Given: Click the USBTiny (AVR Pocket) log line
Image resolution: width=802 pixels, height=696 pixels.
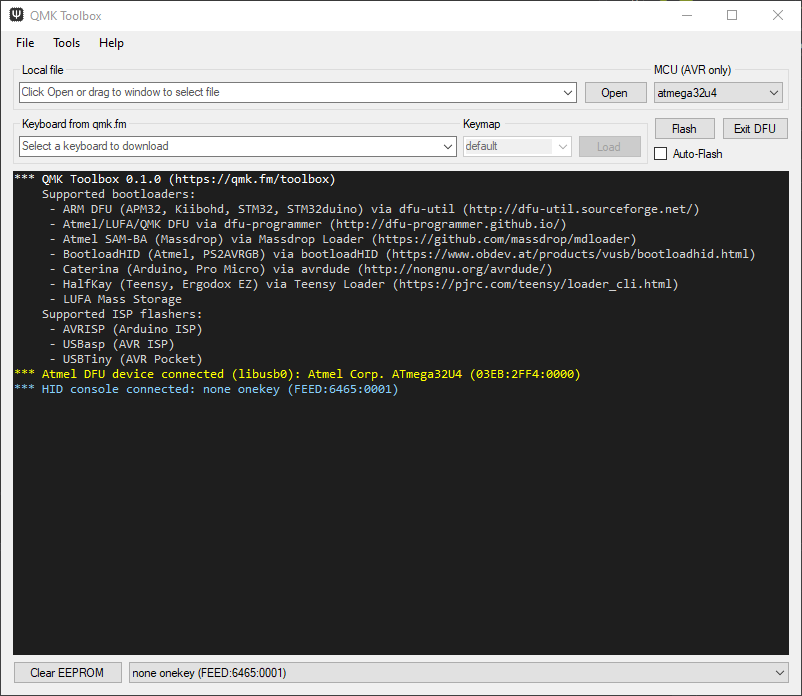Looking at the screenshot, I should pyautogui.click(x=126, y=359).
